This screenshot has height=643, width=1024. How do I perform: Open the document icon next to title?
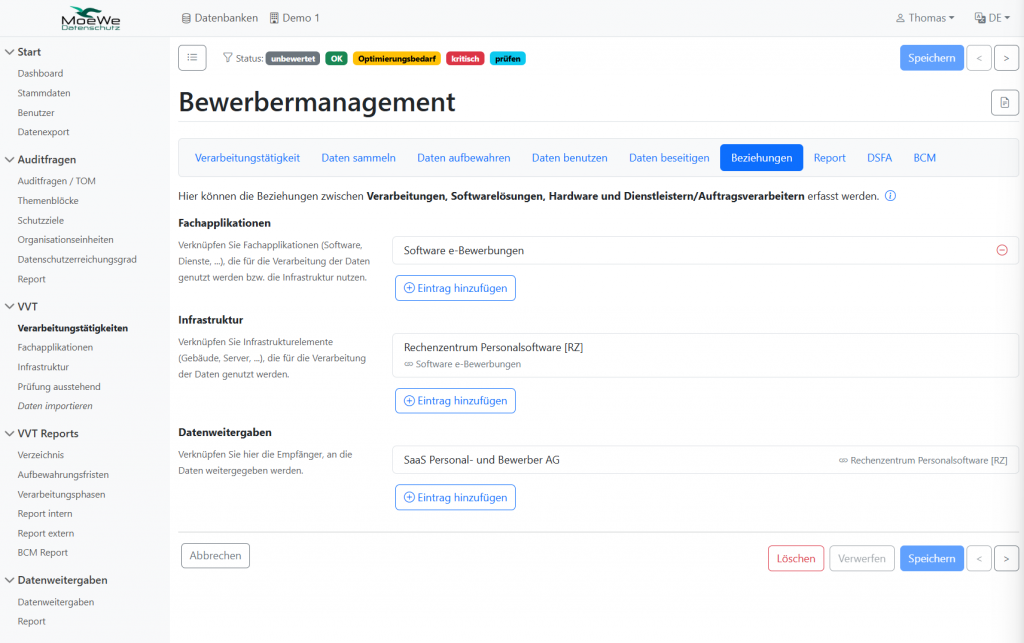(1004, 102)
